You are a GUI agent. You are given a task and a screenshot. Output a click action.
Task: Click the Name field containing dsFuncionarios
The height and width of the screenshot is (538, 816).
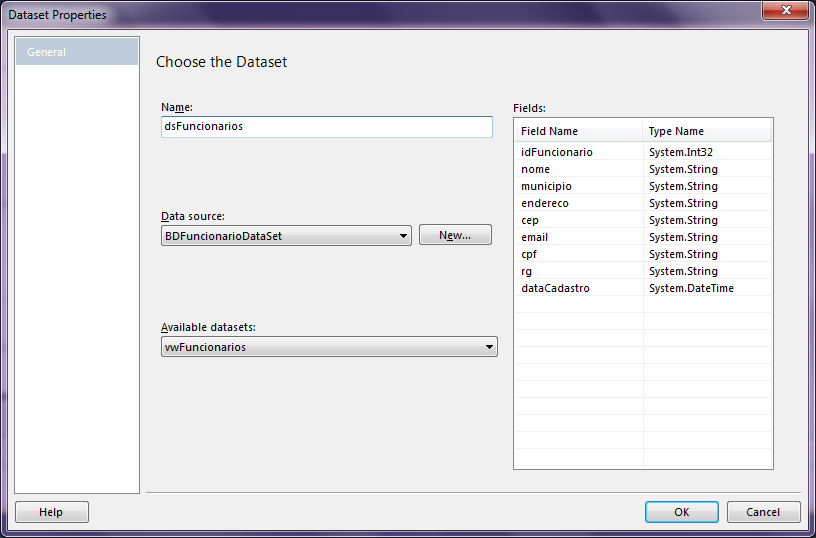[326, 127]
